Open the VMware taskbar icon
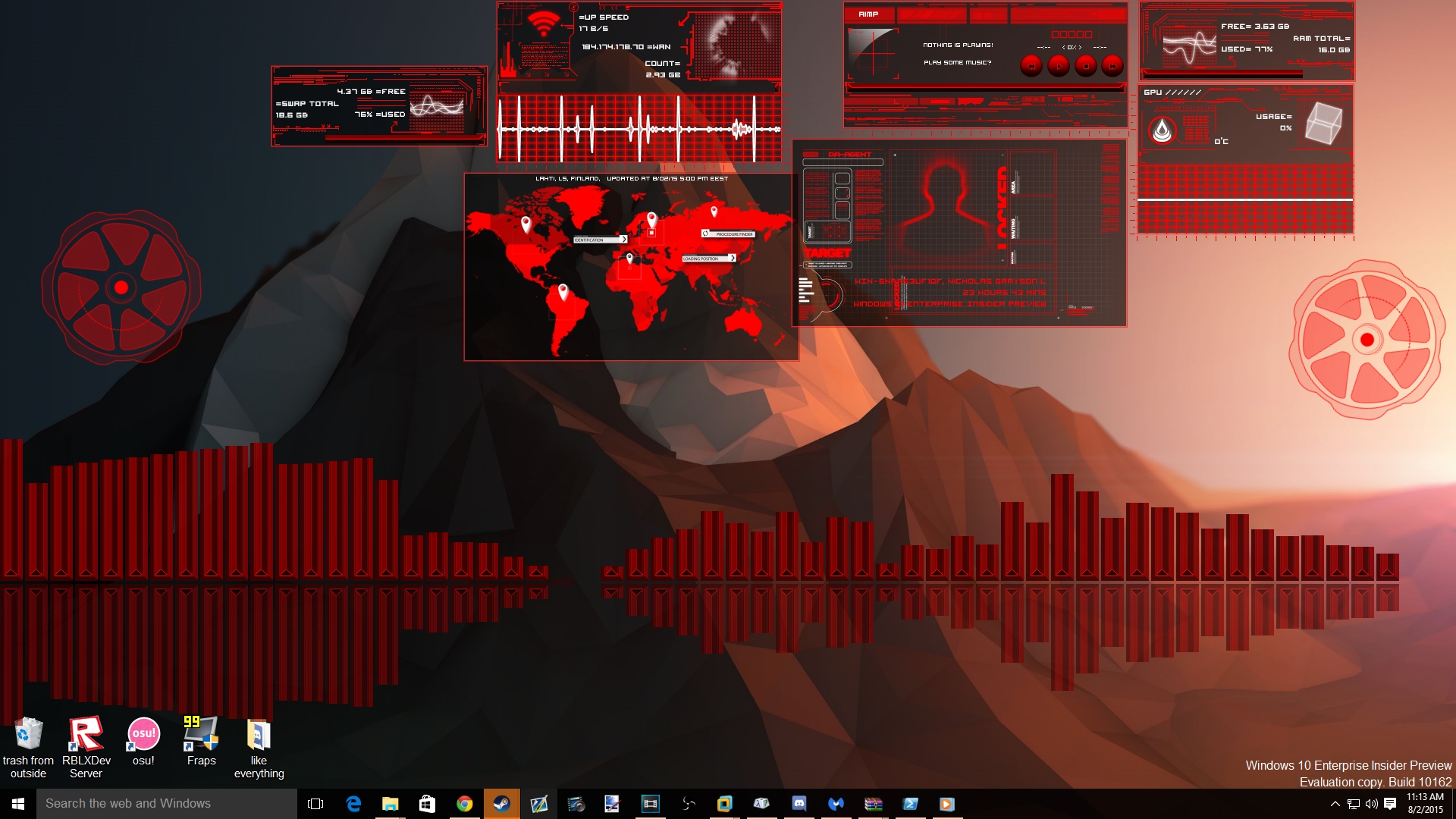This screenshot has width=1456, height=819. (x=725, y=803)
